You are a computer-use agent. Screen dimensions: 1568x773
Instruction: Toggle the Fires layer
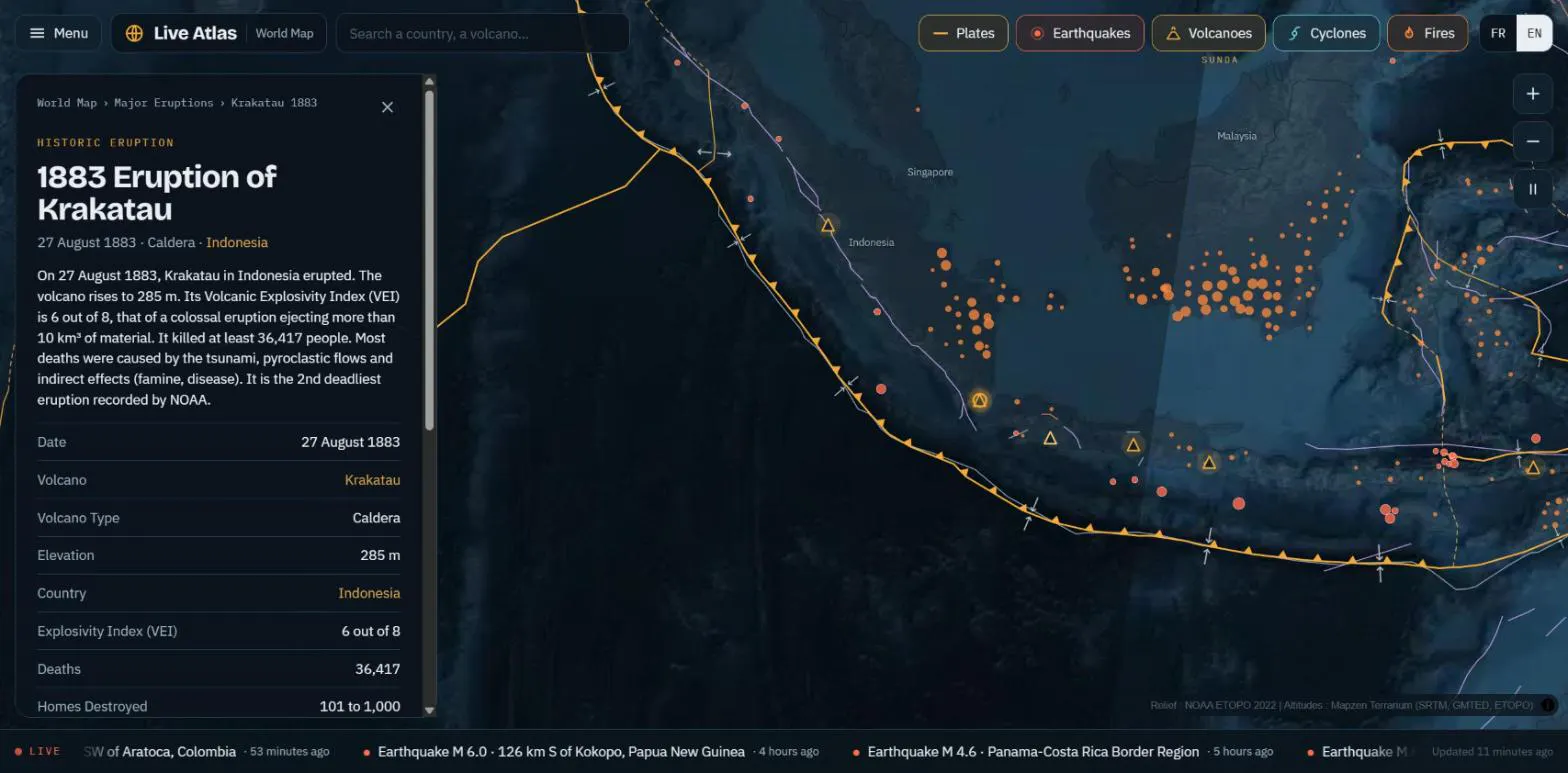tap(1427, 33)
